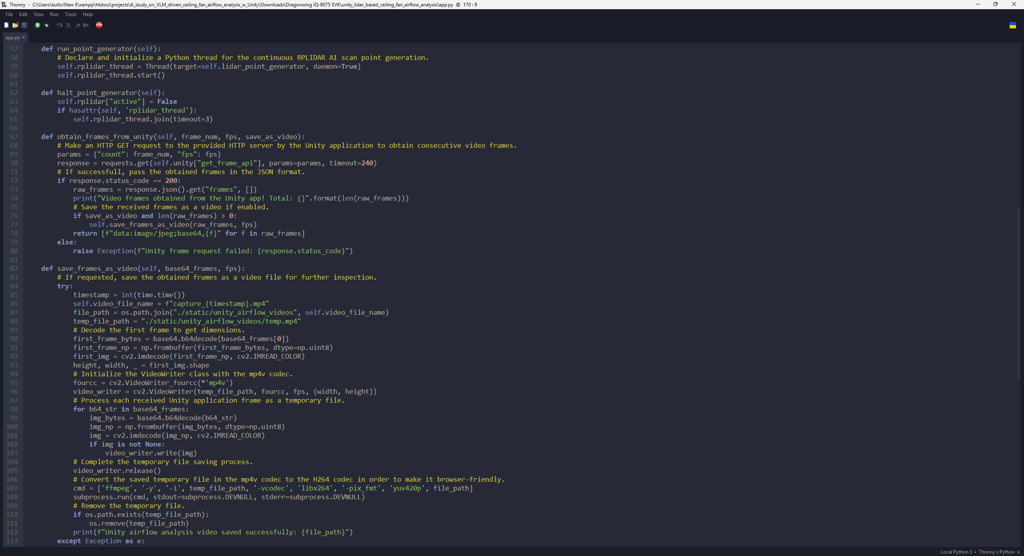The width and height of the screenshot is (1024, 556).
Task: Click on 'def run_point_generator(self):' line
Action: pos(101,49)
